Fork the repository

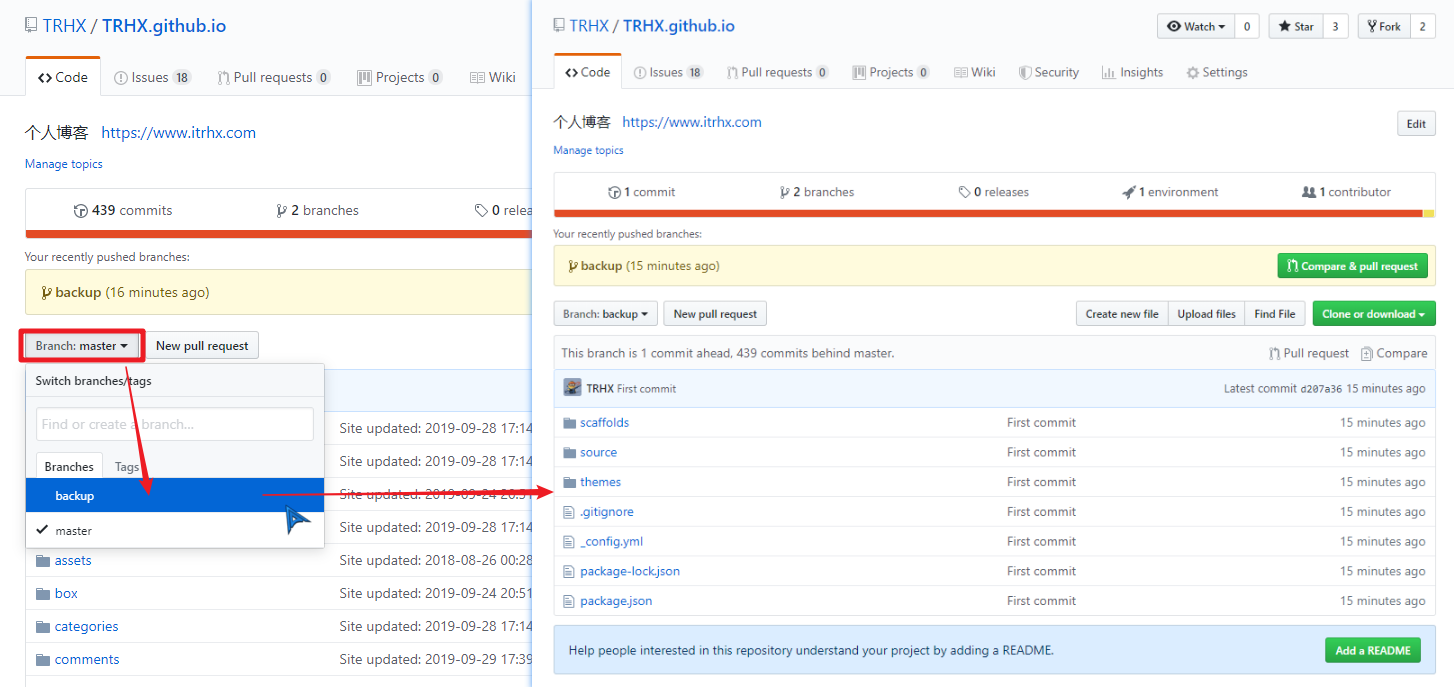(1383, 27)
